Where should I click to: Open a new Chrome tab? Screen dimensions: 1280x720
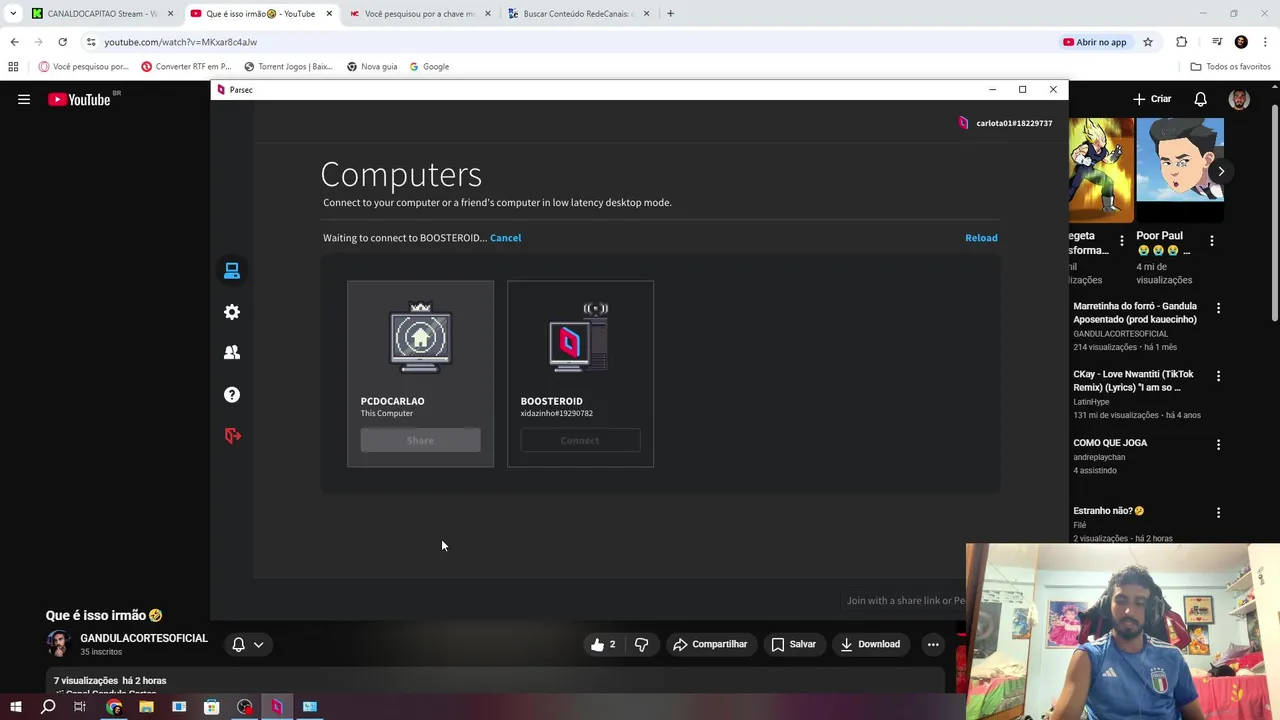pyautogui.click(x=670, y=14)
